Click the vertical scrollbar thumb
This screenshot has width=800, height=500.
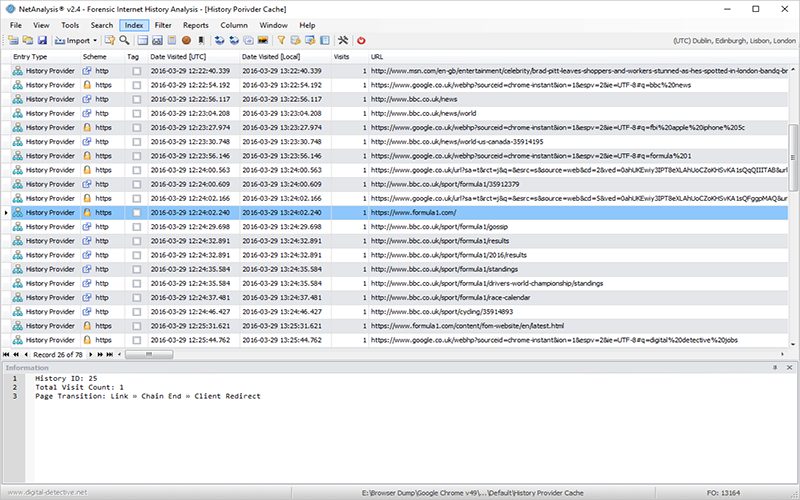tap(793, 157)
